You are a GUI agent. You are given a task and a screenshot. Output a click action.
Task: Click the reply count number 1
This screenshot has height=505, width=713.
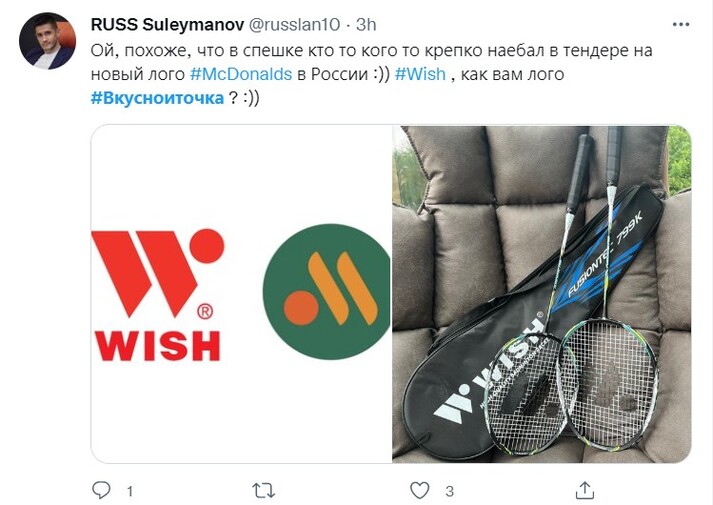[x=130, y=491]
